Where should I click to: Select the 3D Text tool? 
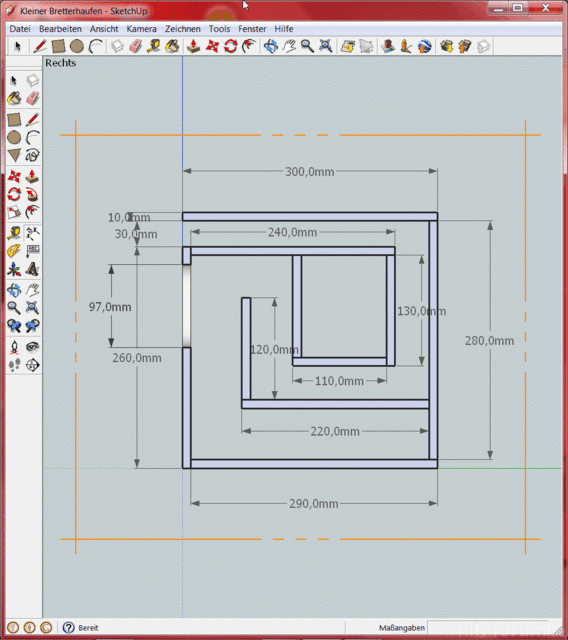[32, 269]
